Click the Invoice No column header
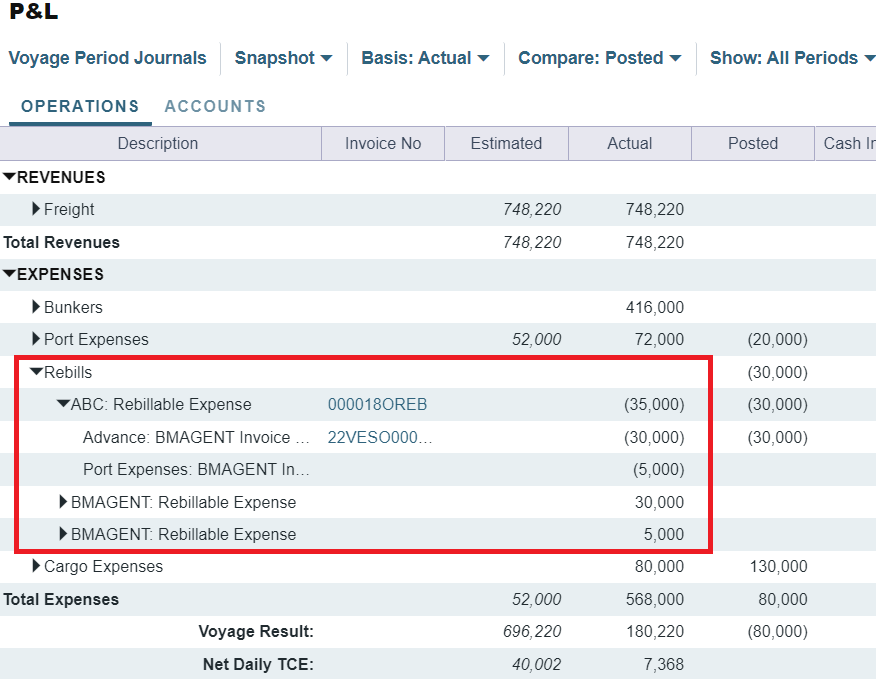Screen dimensions: 876x679 point(383,143)
